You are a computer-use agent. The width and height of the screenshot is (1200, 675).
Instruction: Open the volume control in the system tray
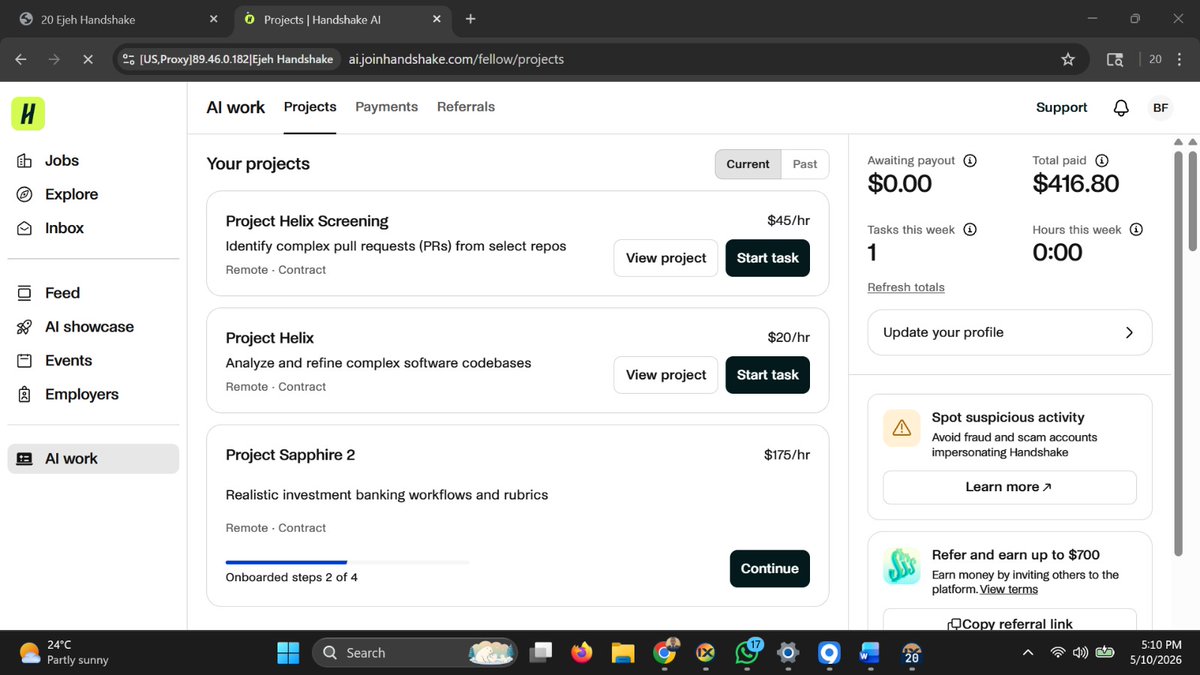1080,653
